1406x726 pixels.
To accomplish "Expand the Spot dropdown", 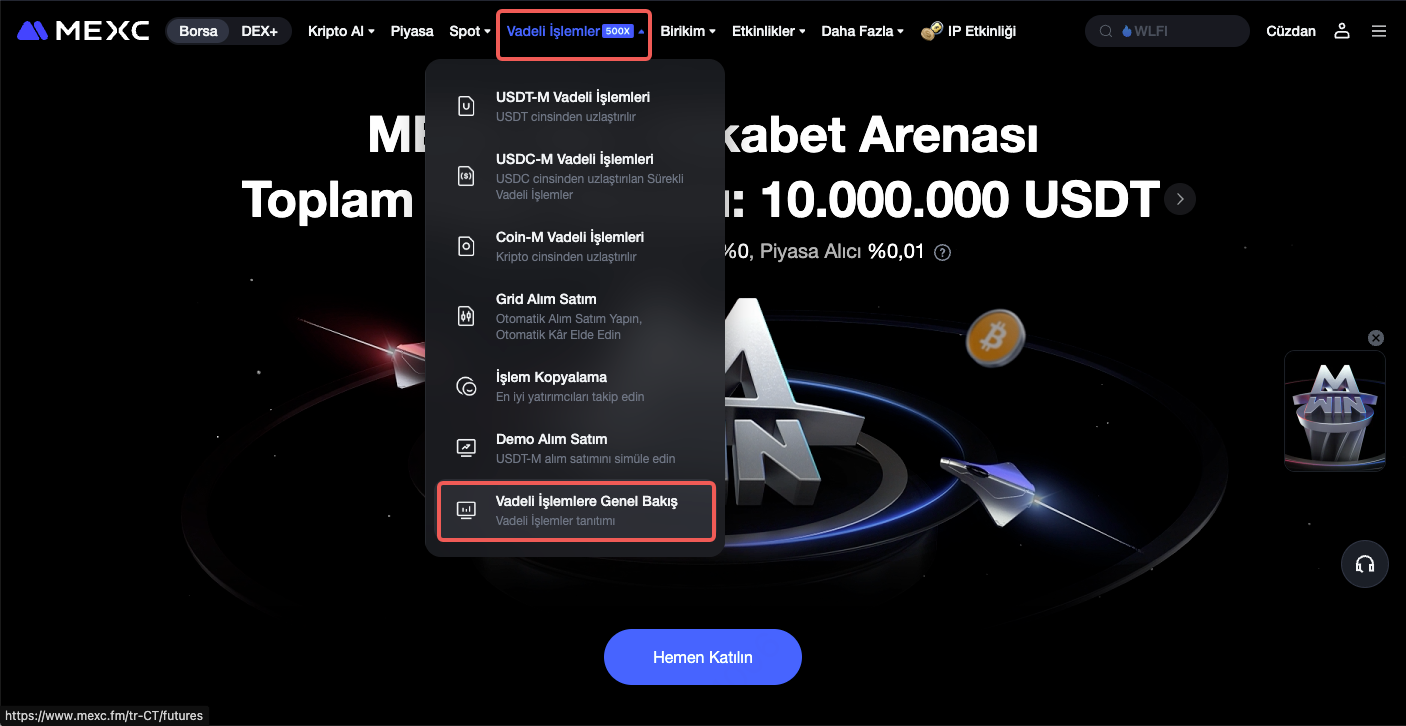I will pyautogui.click(x=470, y=31).
